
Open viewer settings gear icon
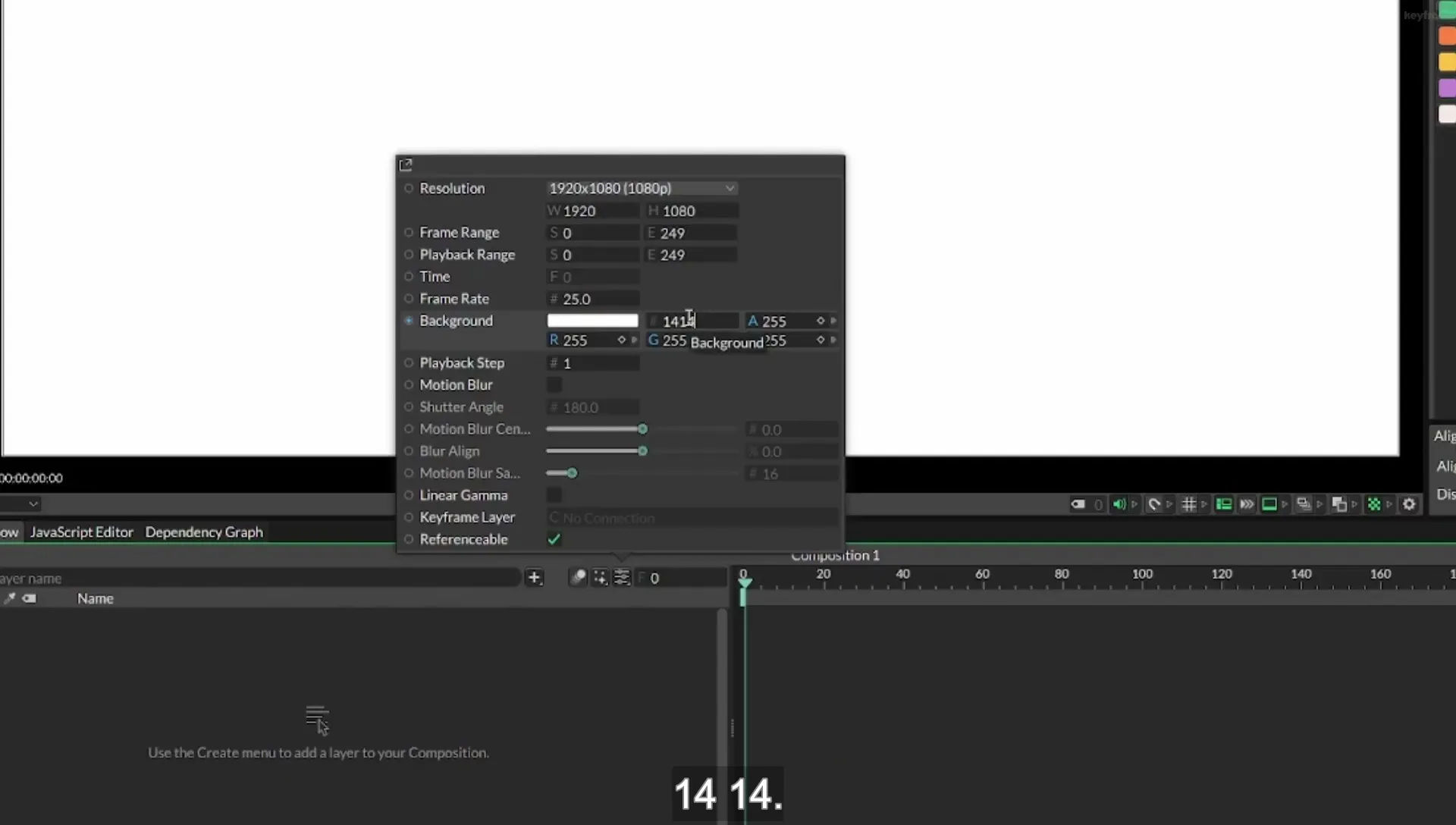(1409, 504)
